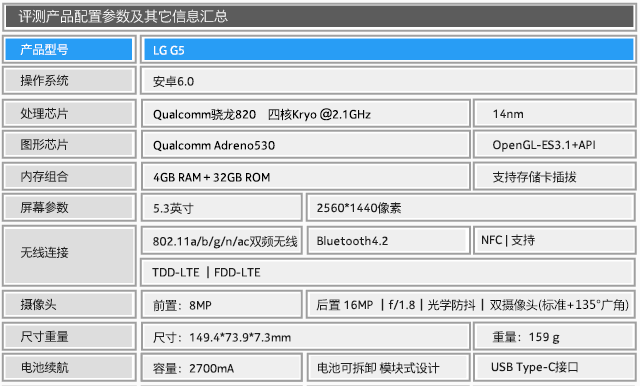Select the 无线连接 label cell
Image resolution: width=640 pixels, height=386 pixels.
coord(69,256)
